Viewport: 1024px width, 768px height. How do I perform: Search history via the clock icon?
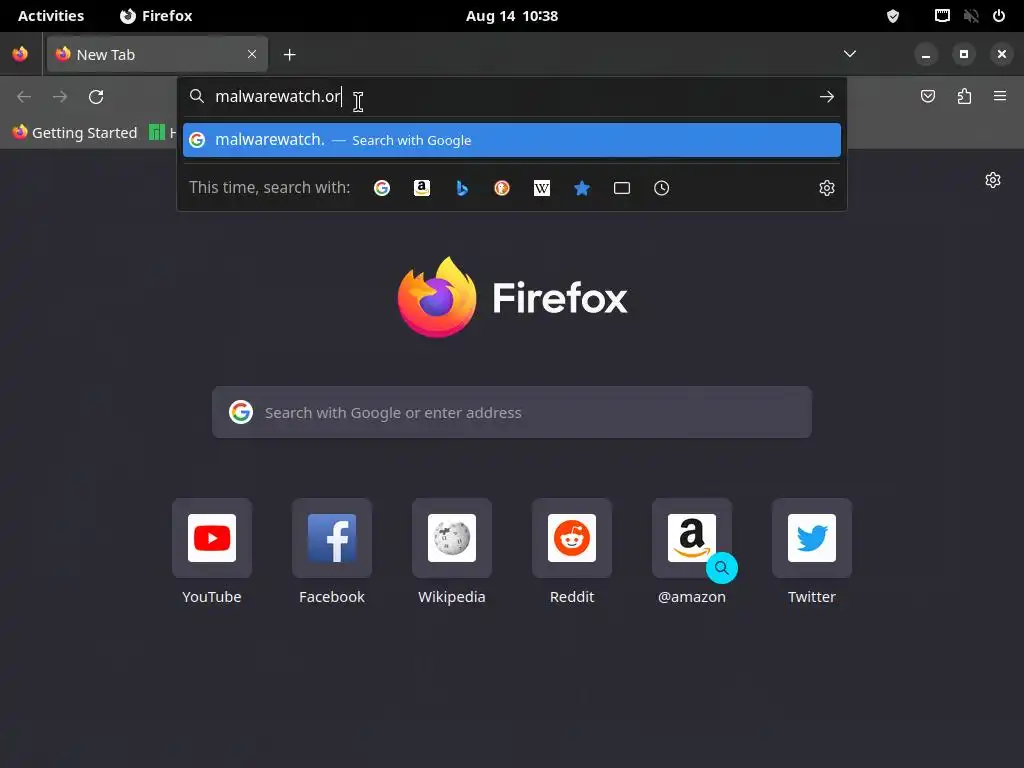click(x=662, y=188)
